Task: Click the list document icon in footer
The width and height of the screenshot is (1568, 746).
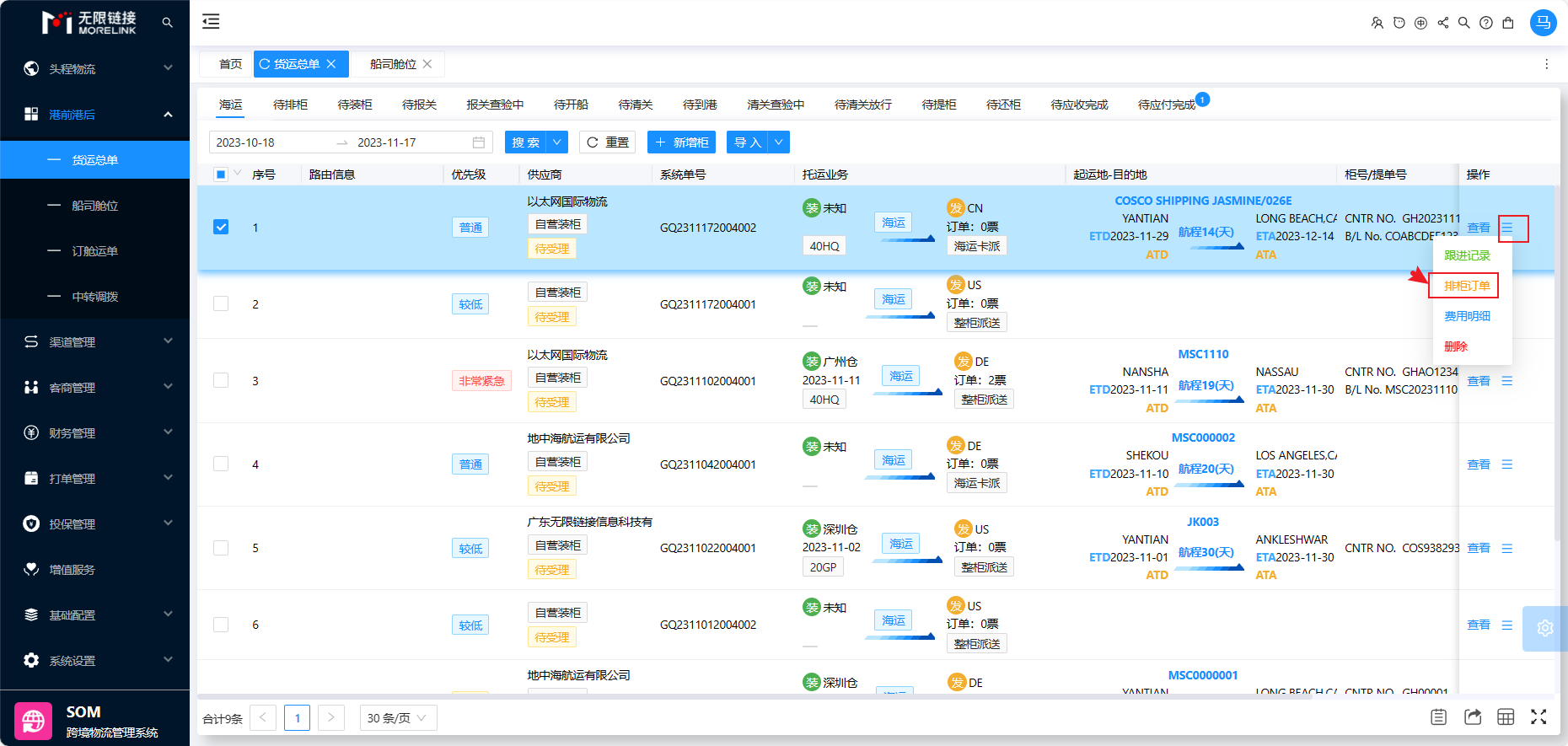Action: click(x=1439, y=717)
